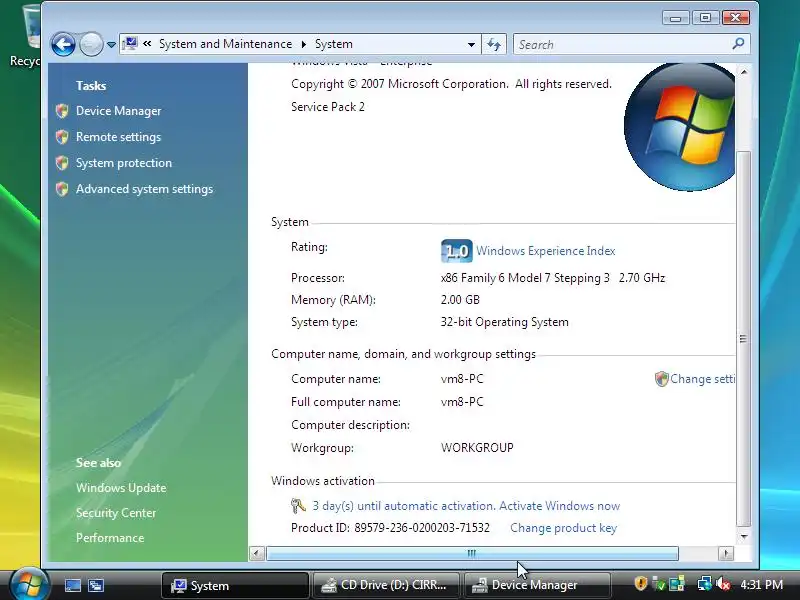Open Performance under See also

tap(110, 538)
